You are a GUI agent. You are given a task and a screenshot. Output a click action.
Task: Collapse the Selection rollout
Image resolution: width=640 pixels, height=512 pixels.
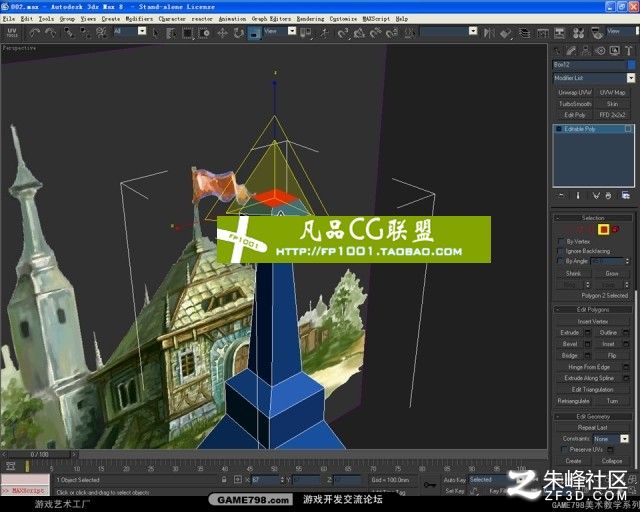[593, 218]
